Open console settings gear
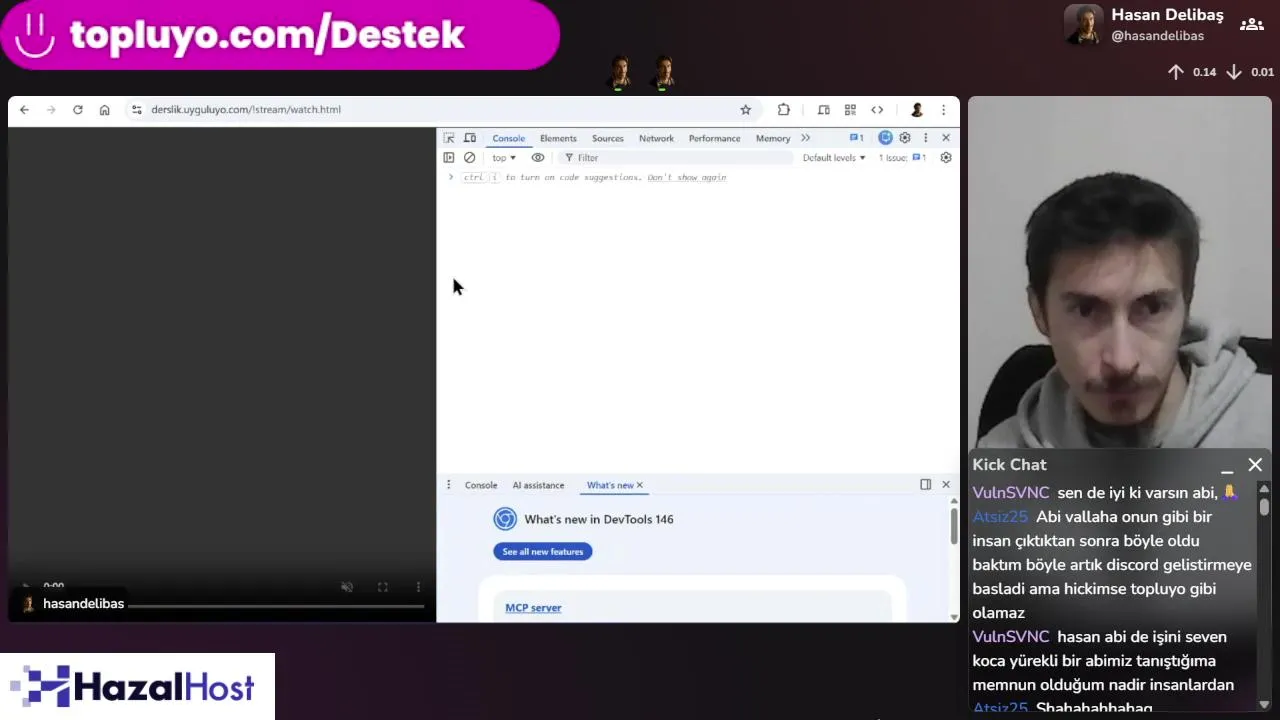 (946, 158)
